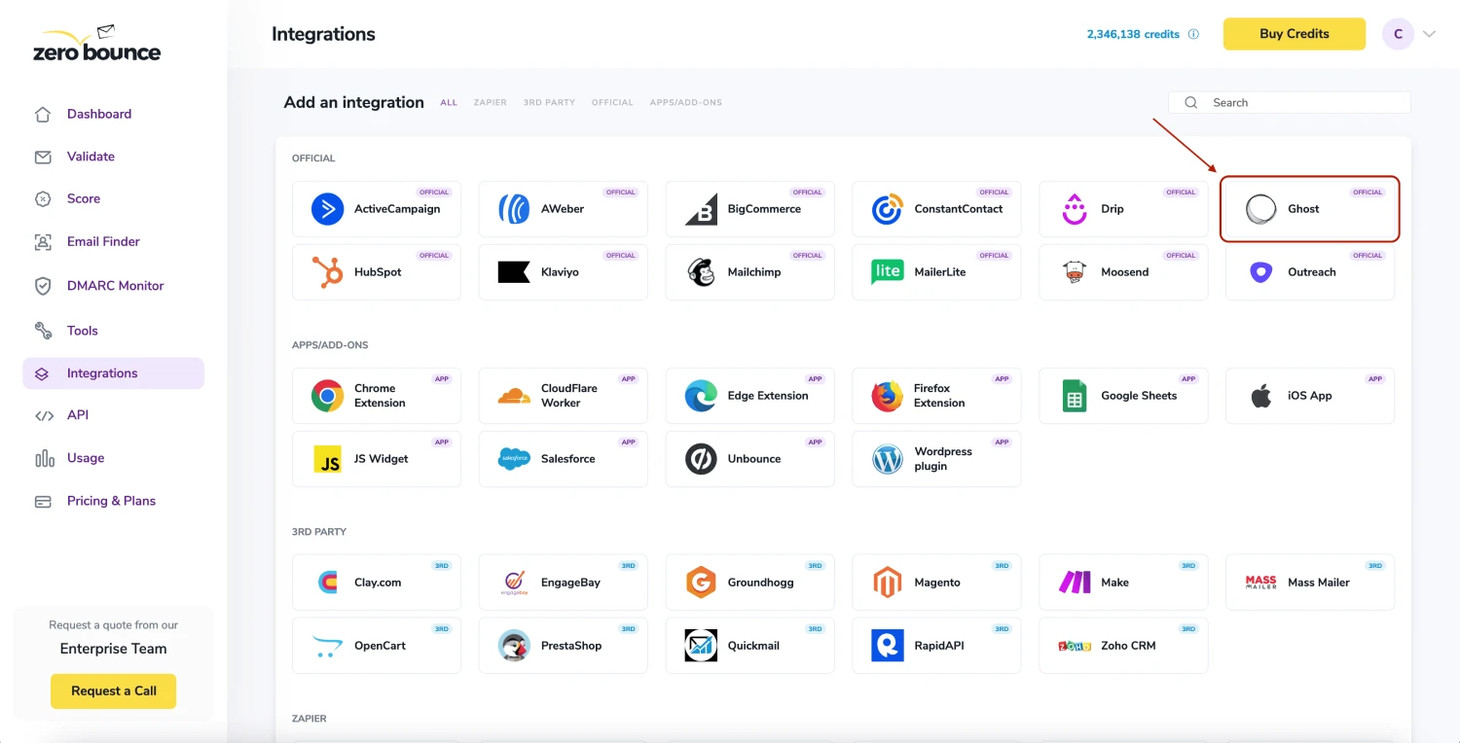Click the Mailchimp integration icon

point(700,271)
